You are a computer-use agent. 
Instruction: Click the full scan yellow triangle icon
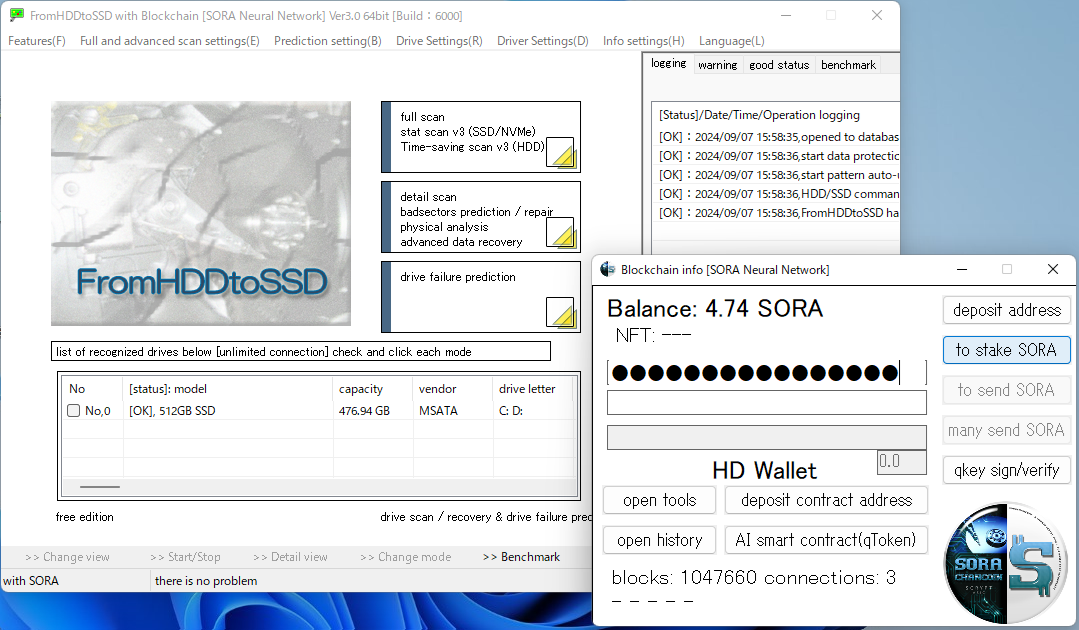[x=561, y=153]
